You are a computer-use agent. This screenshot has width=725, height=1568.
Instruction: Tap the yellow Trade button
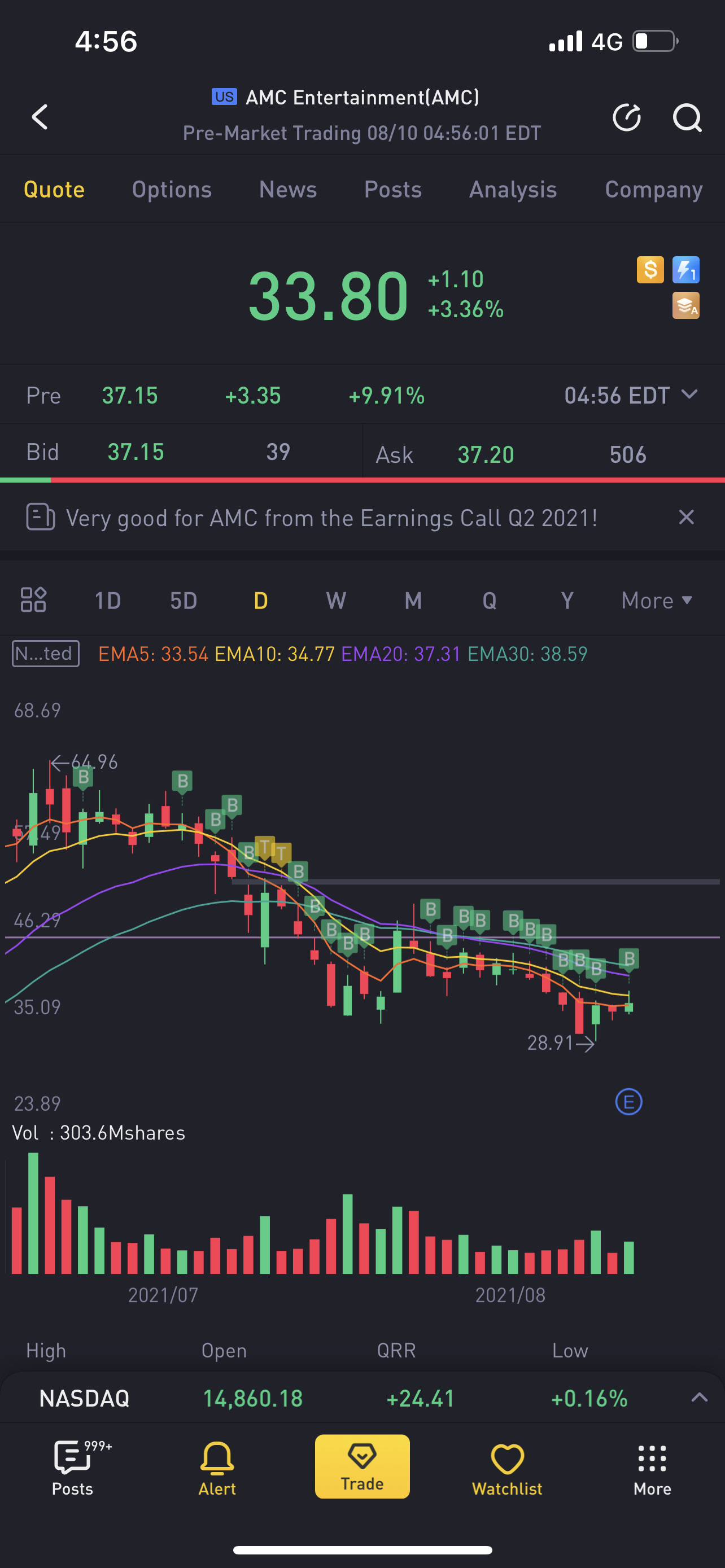coord(362,1466)
